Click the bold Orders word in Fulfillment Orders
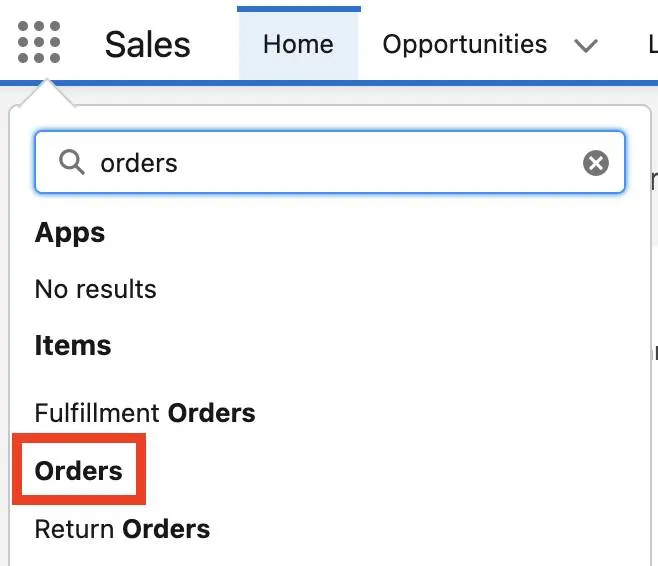658x566 pixels. (x=212, y=413)
